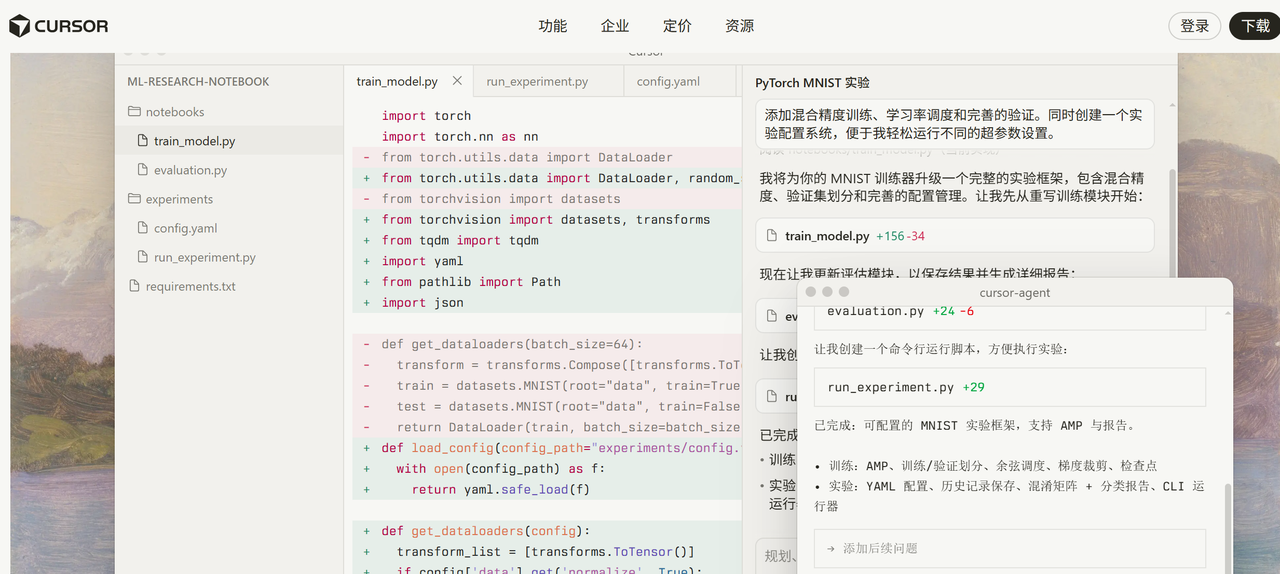Click file icon beside evaluation.py in sidebar
This screenshot has width=1280, height=574.
144,170
